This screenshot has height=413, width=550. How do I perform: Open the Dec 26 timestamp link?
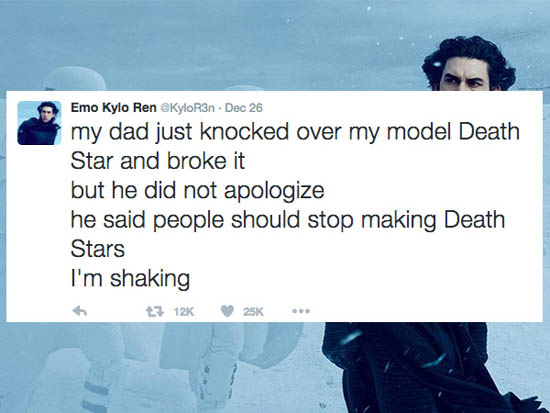(243, 108)
